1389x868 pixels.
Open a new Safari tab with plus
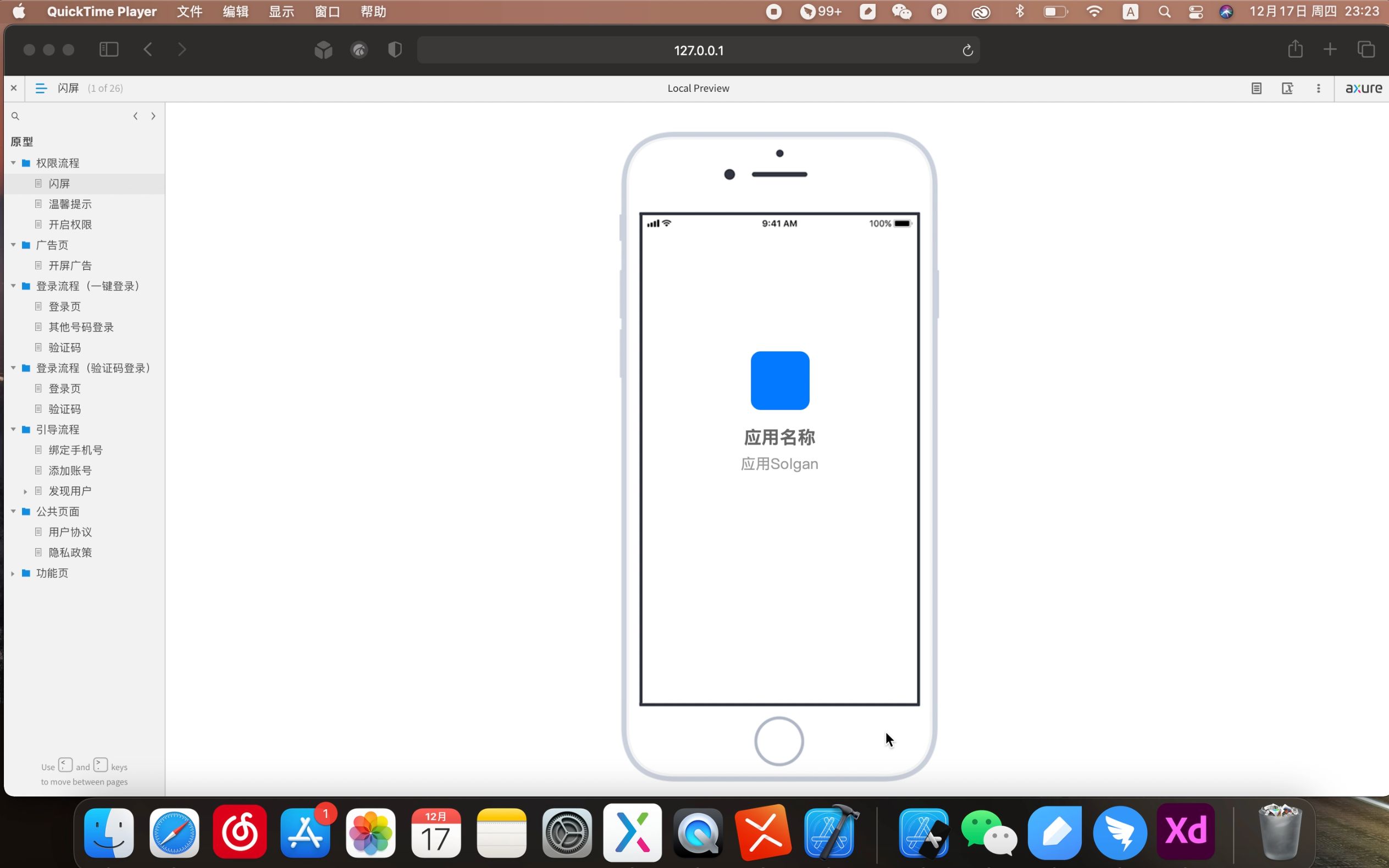[x=1330, y=49]
